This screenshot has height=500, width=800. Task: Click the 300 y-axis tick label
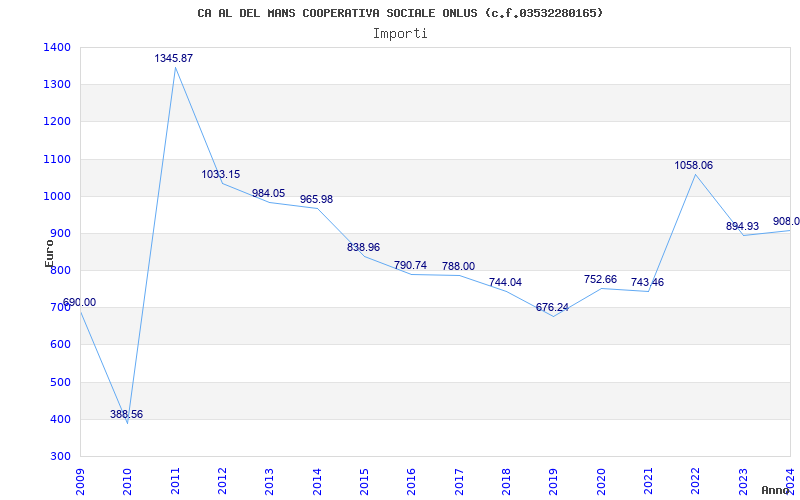[61, 457]
